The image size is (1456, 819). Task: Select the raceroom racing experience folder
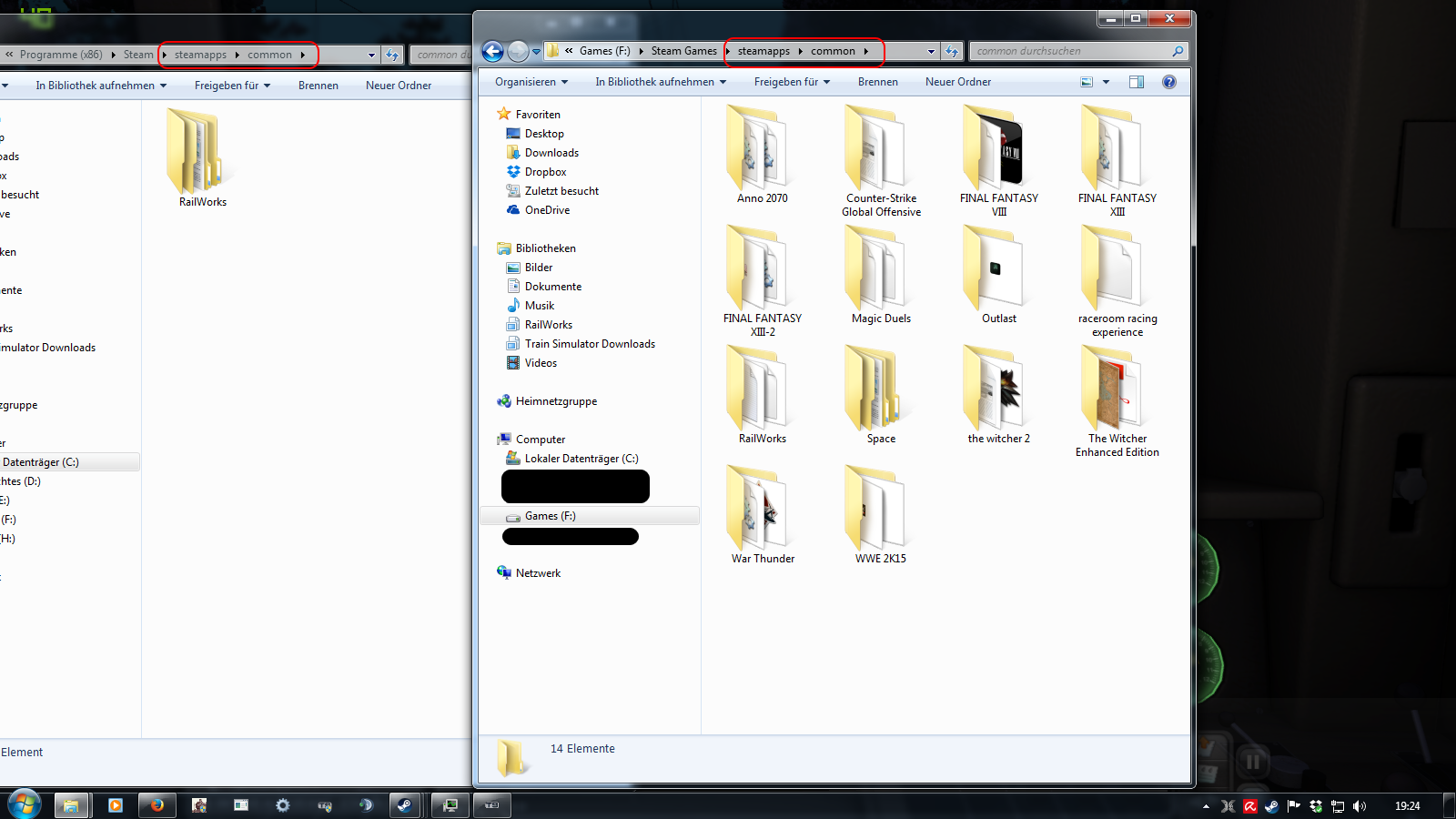click(1117, 281)
